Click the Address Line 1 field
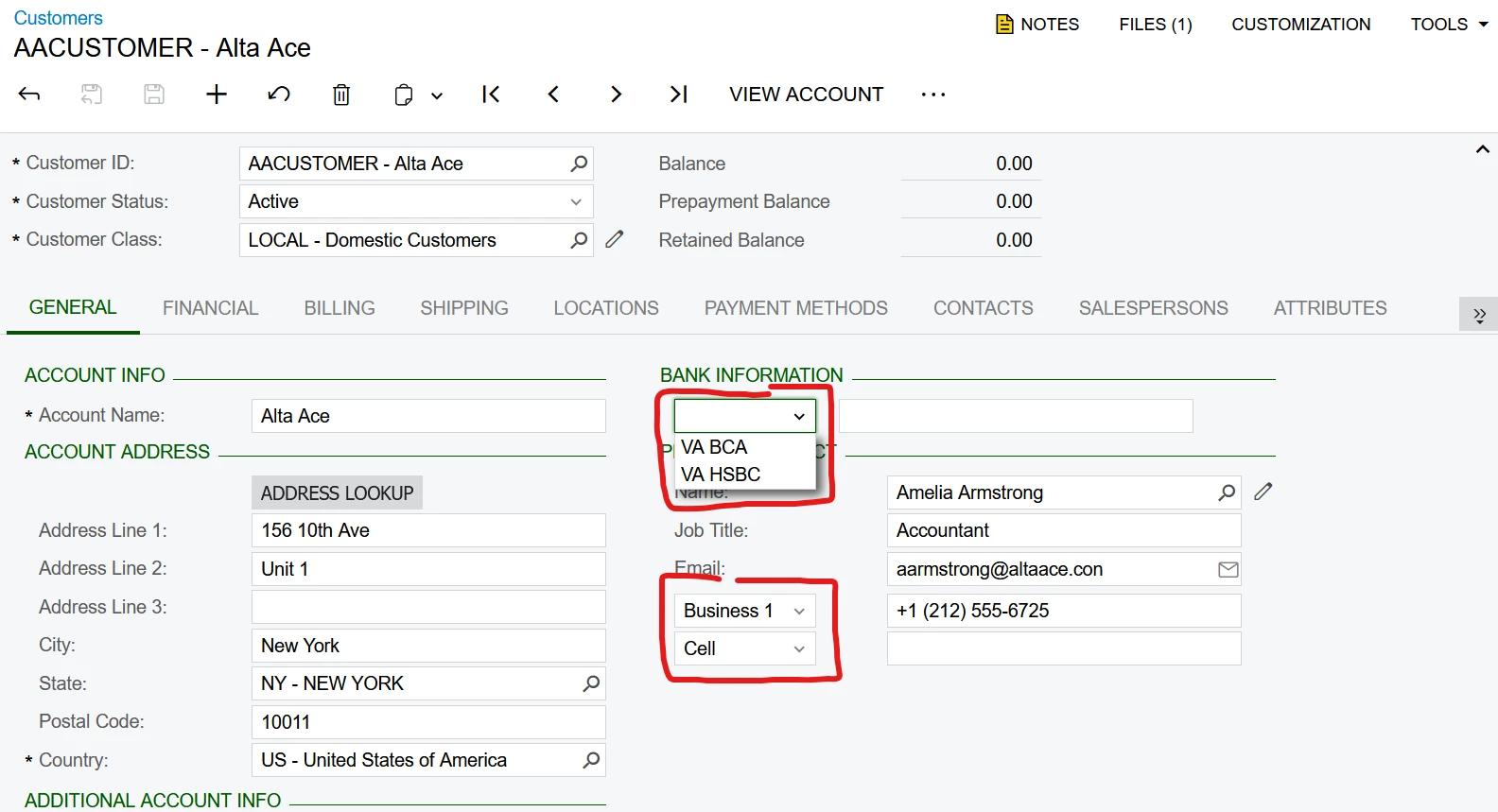The width and height of the screenshot is (1498, 812). coord(428,530)
